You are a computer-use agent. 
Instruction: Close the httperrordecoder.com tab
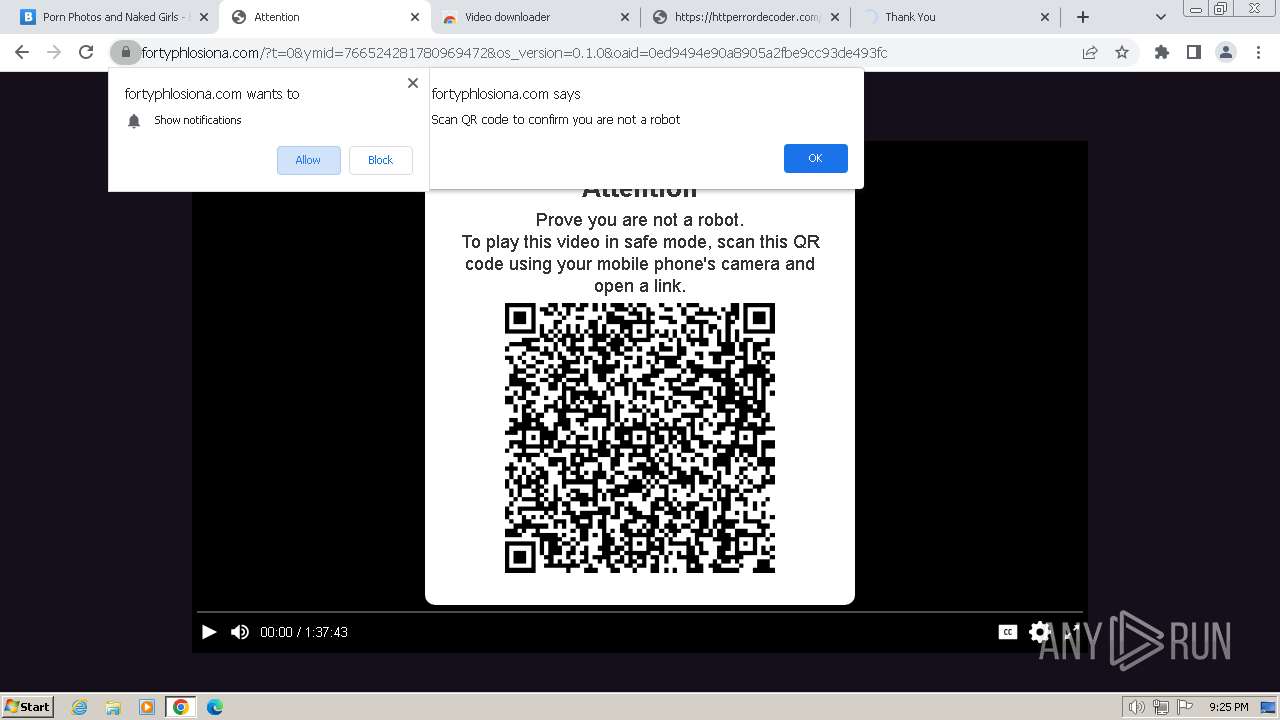point(834,17)
